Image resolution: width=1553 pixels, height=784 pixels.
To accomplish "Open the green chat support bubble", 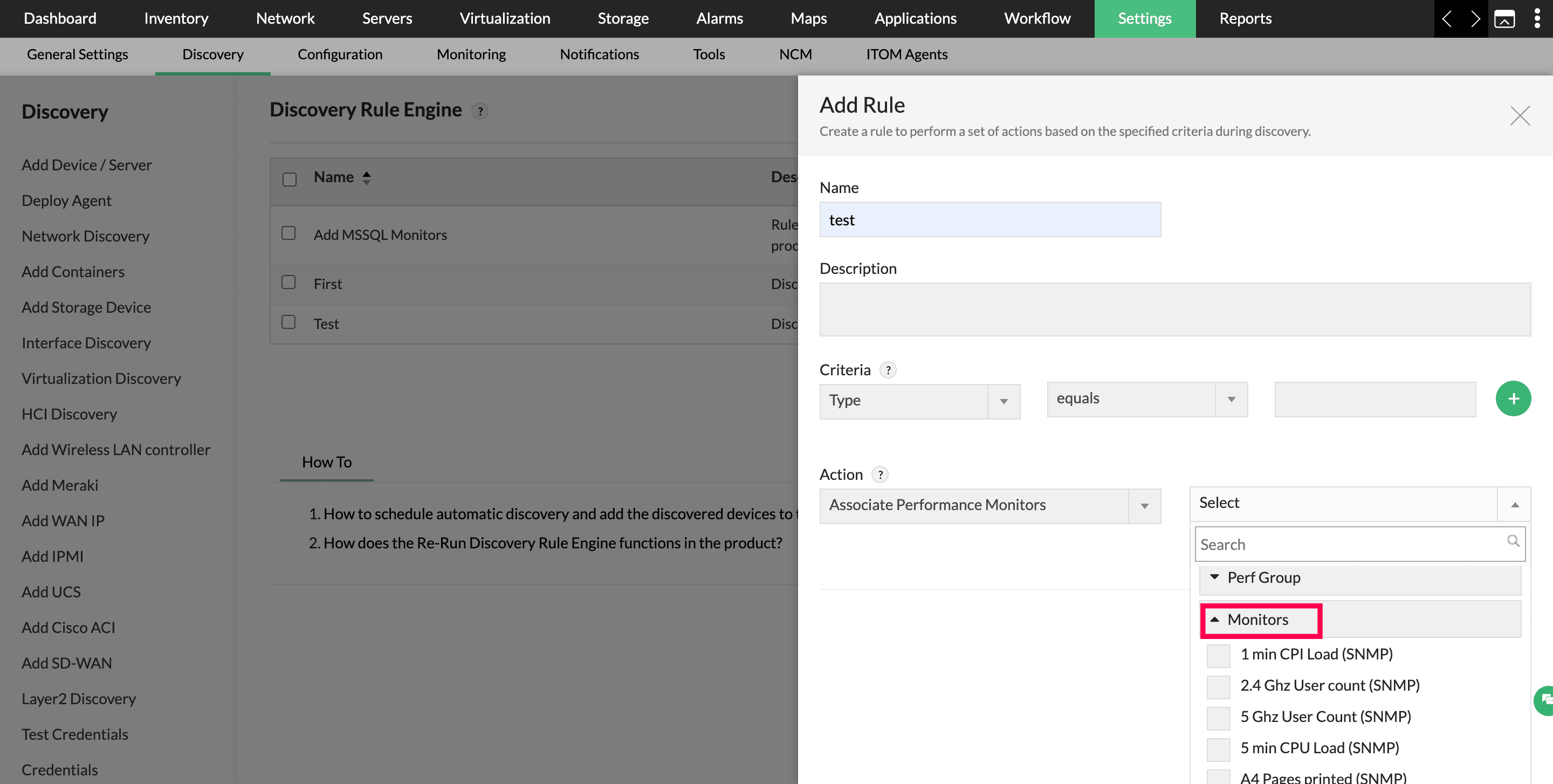I will click(x=1544, y=700).
